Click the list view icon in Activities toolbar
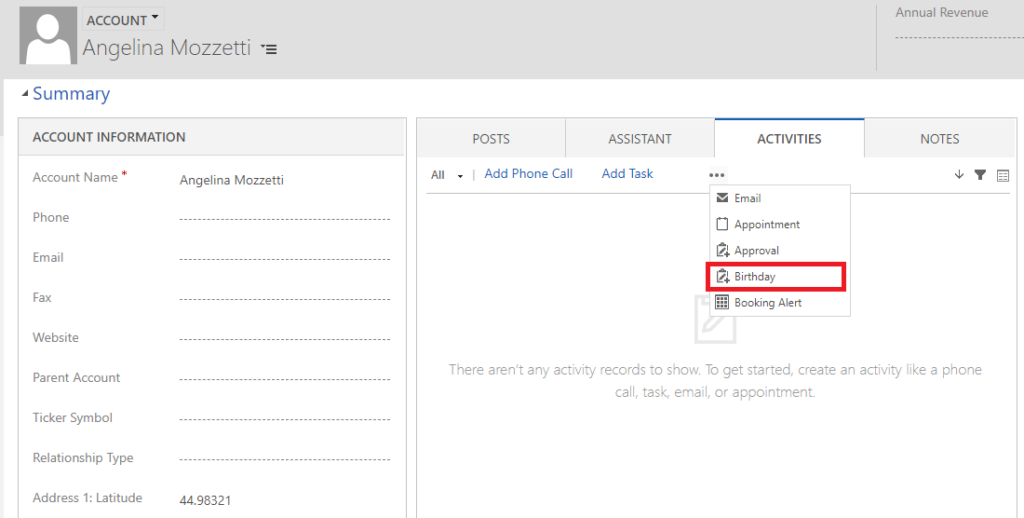Image resolution: width=1024 pixels, height=518 pixels. click(x=1003, y=175)
